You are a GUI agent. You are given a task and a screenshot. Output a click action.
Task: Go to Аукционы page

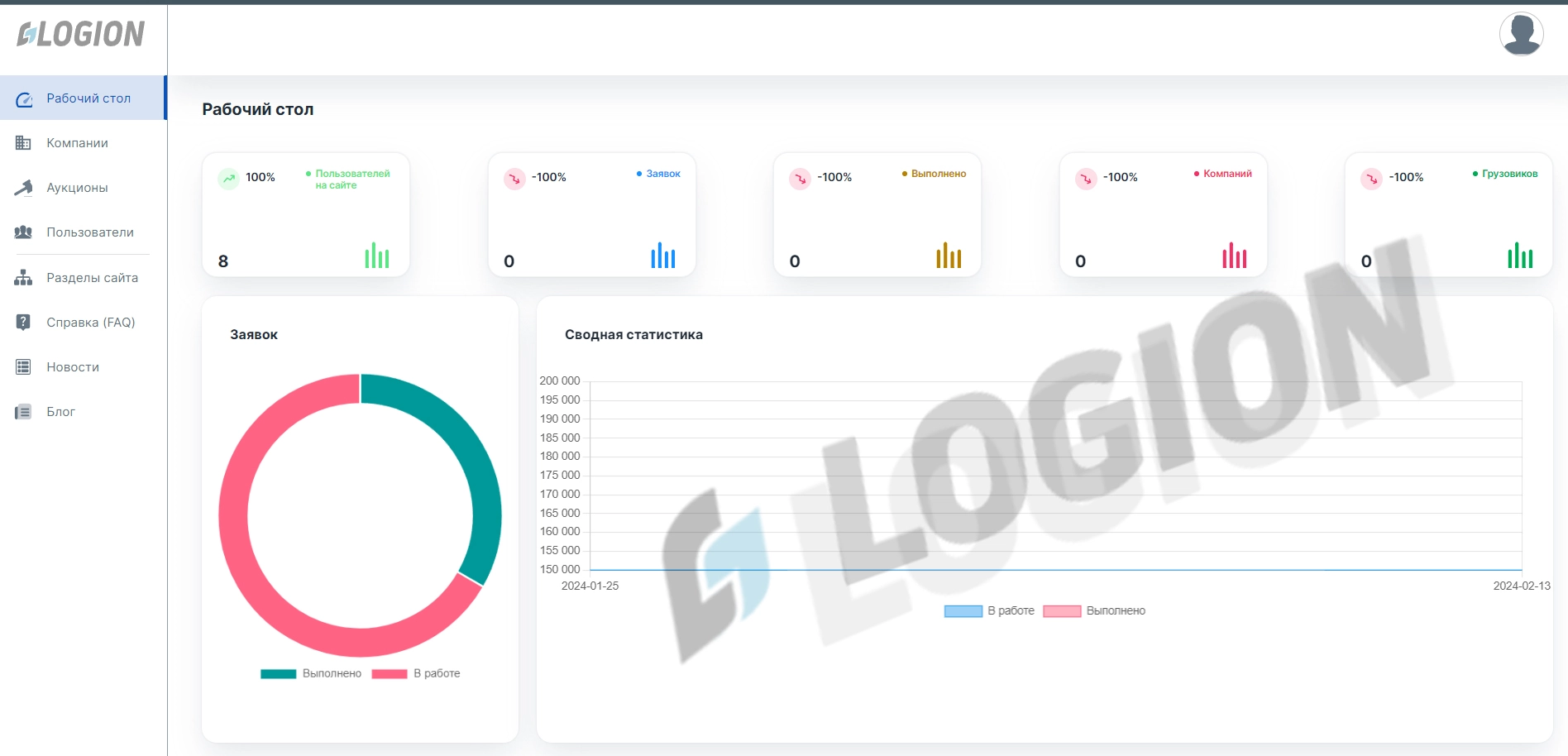point(83,188)
